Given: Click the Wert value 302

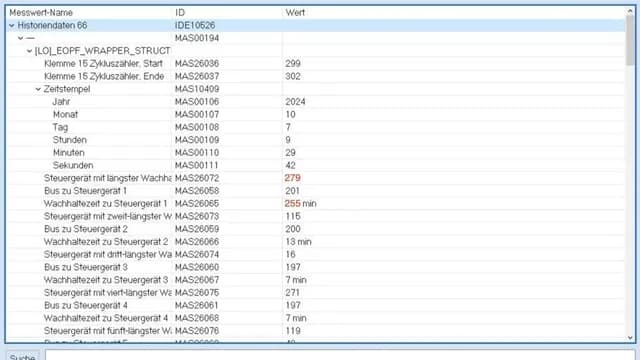Looking at the screenshot, I should coord(293,76).
